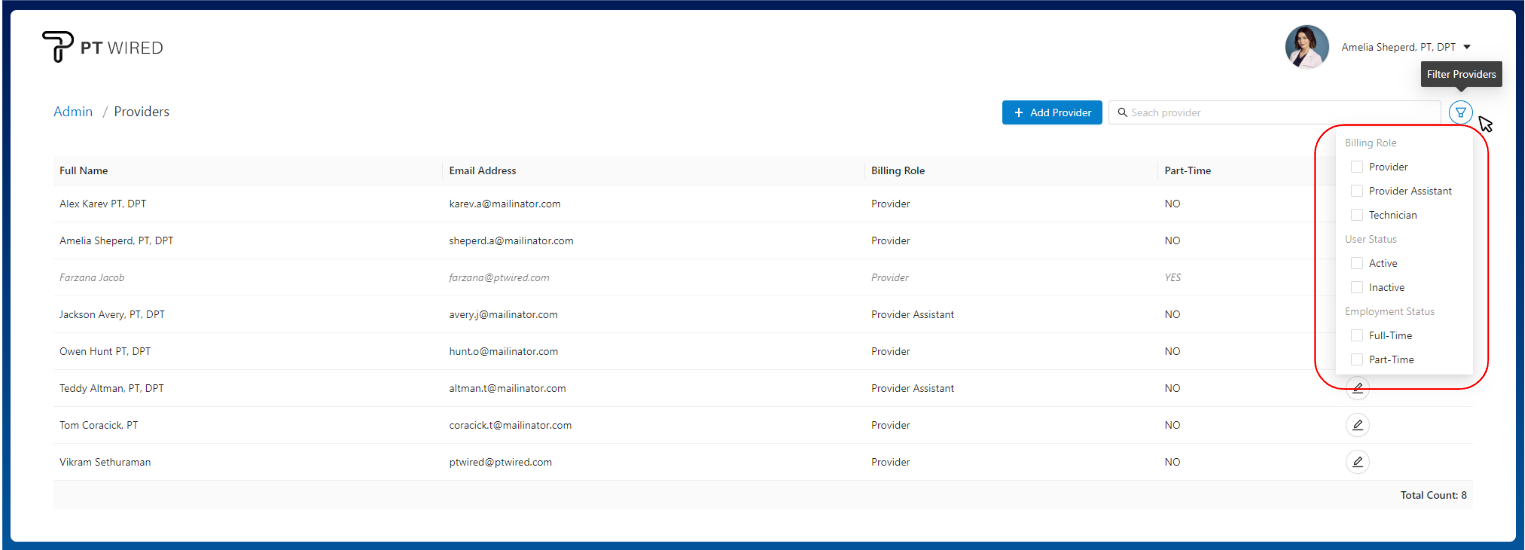Image resolution: width=1525 pixels, height=550 pixels.
Task: Go to the Admin breadcrumb link
Action: point(73,112)
